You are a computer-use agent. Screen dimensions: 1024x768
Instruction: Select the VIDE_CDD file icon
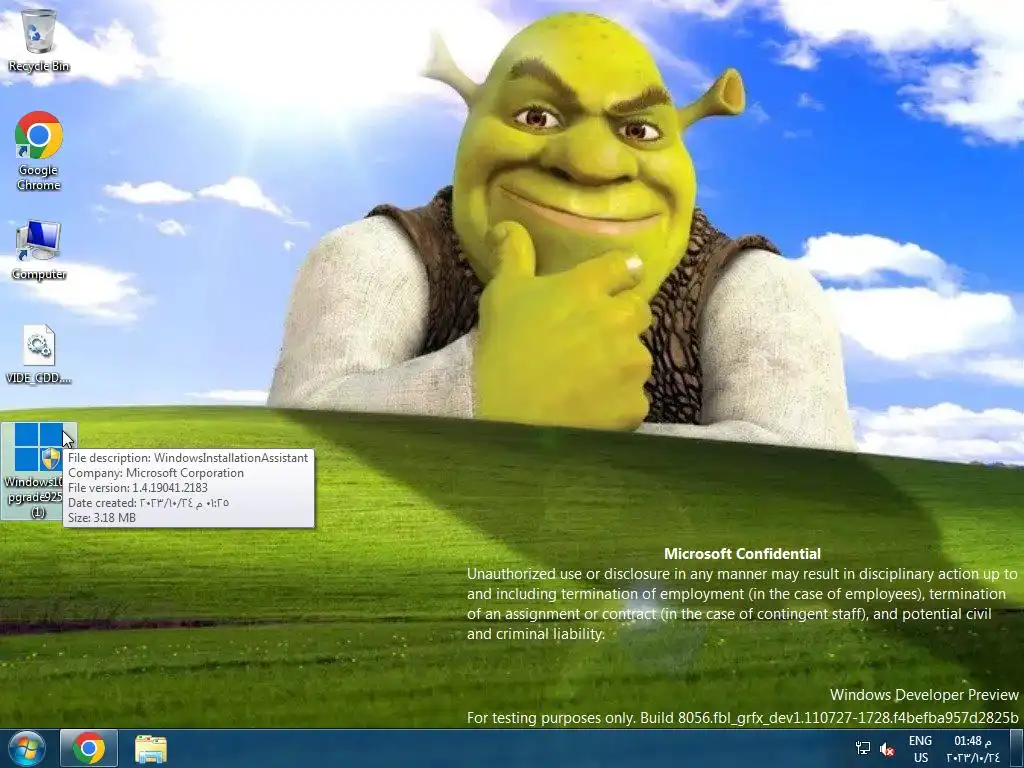tap(39, 353)
